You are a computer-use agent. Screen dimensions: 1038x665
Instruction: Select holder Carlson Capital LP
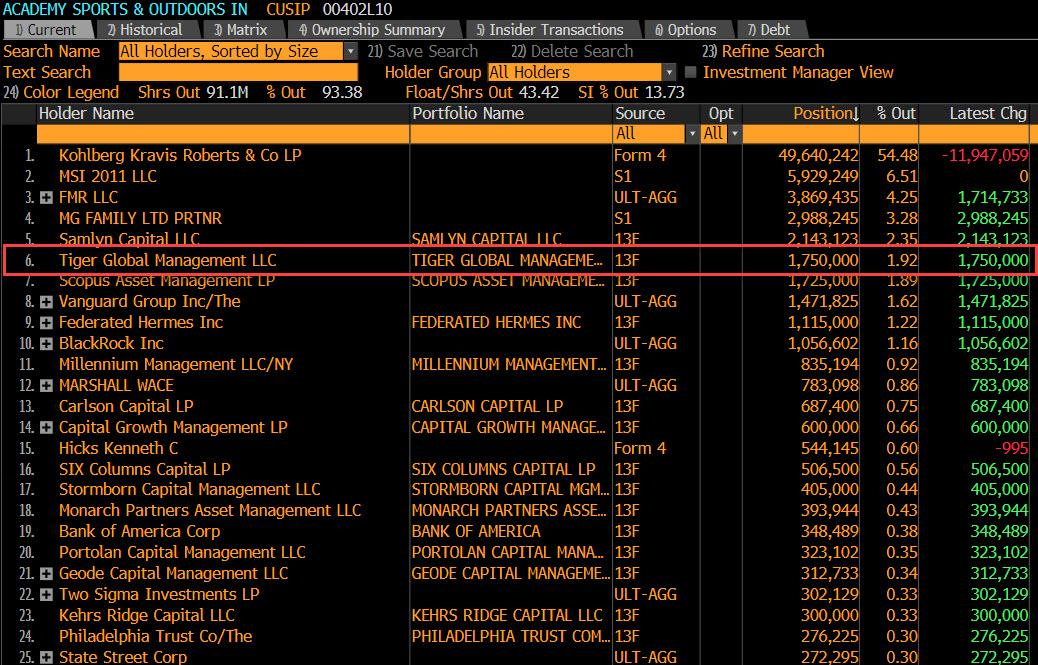(126, 406)
